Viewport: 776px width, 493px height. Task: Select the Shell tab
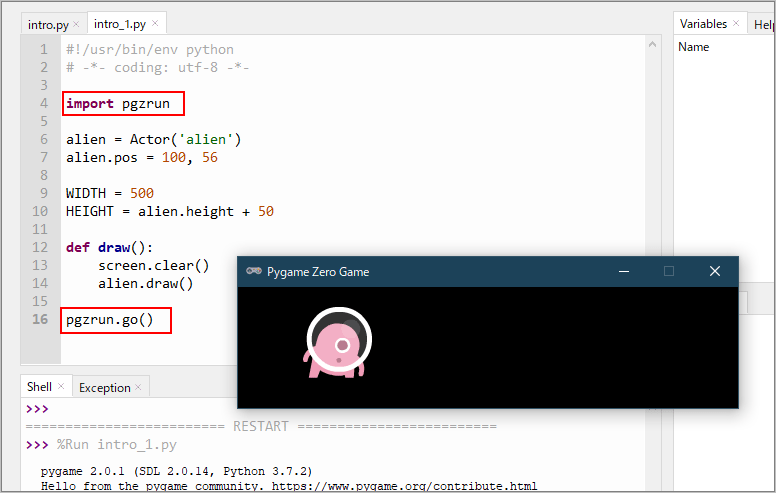[x=39, y=387]
